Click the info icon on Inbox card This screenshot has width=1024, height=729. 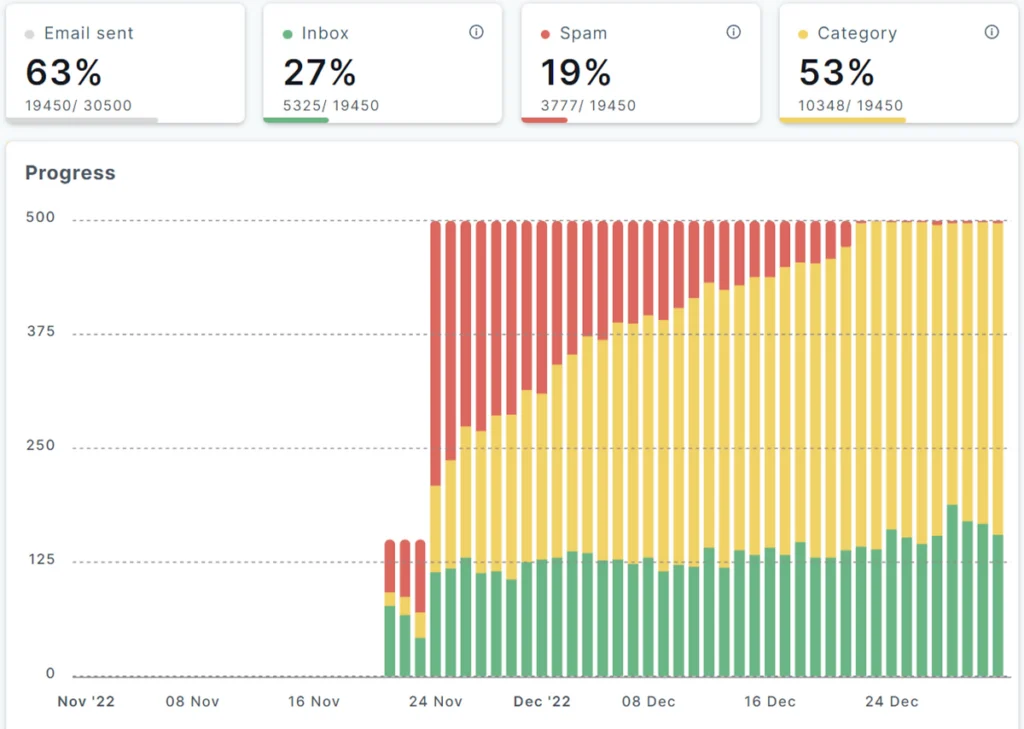click(x=476, y=32)
